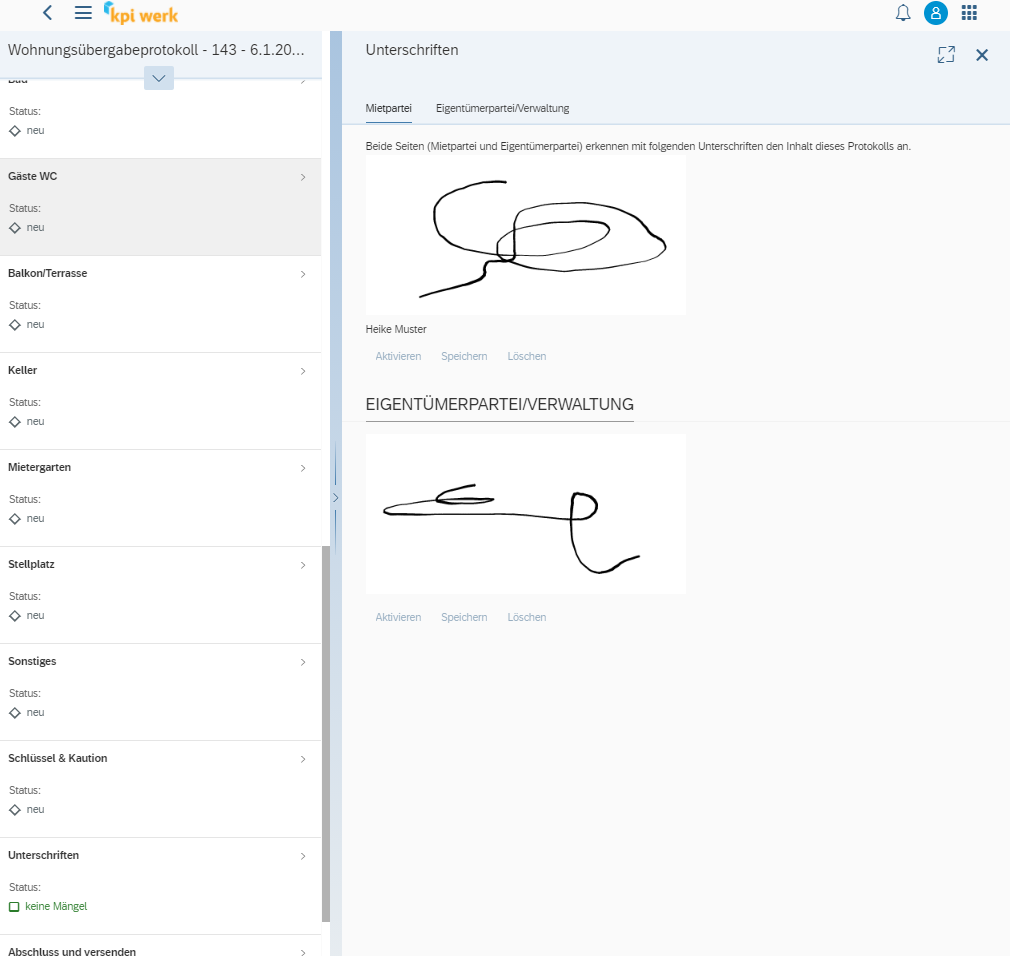This screenshot has width=1010, height=956.
Task: Open the hamburger menu
Action: click(83, 13)
